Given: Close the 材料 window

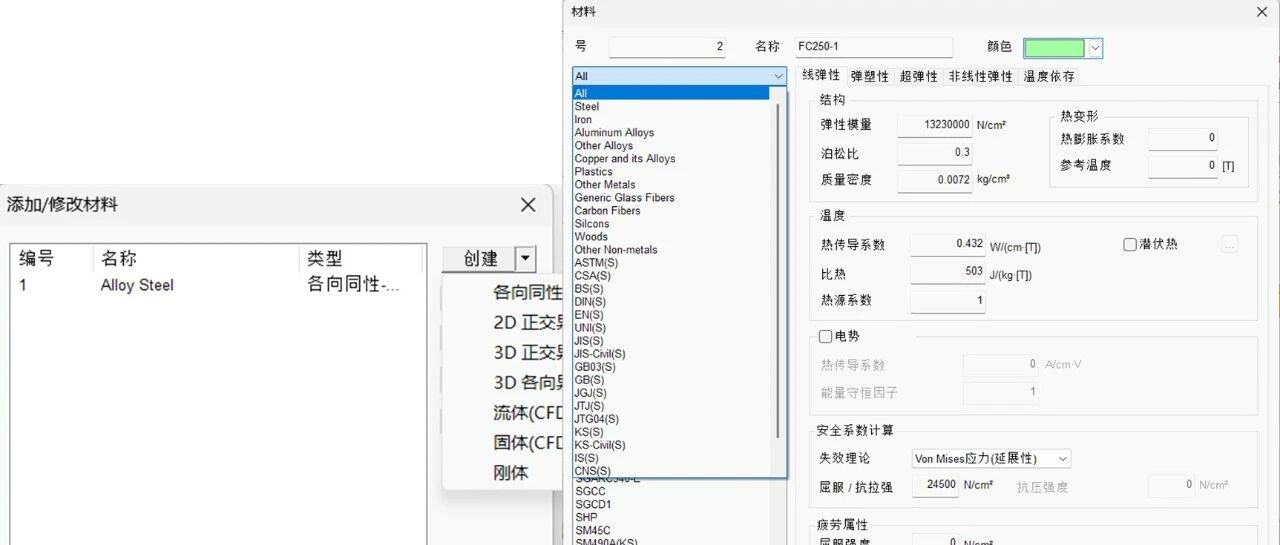Looking at the screenshot, I should point(1262,11).
